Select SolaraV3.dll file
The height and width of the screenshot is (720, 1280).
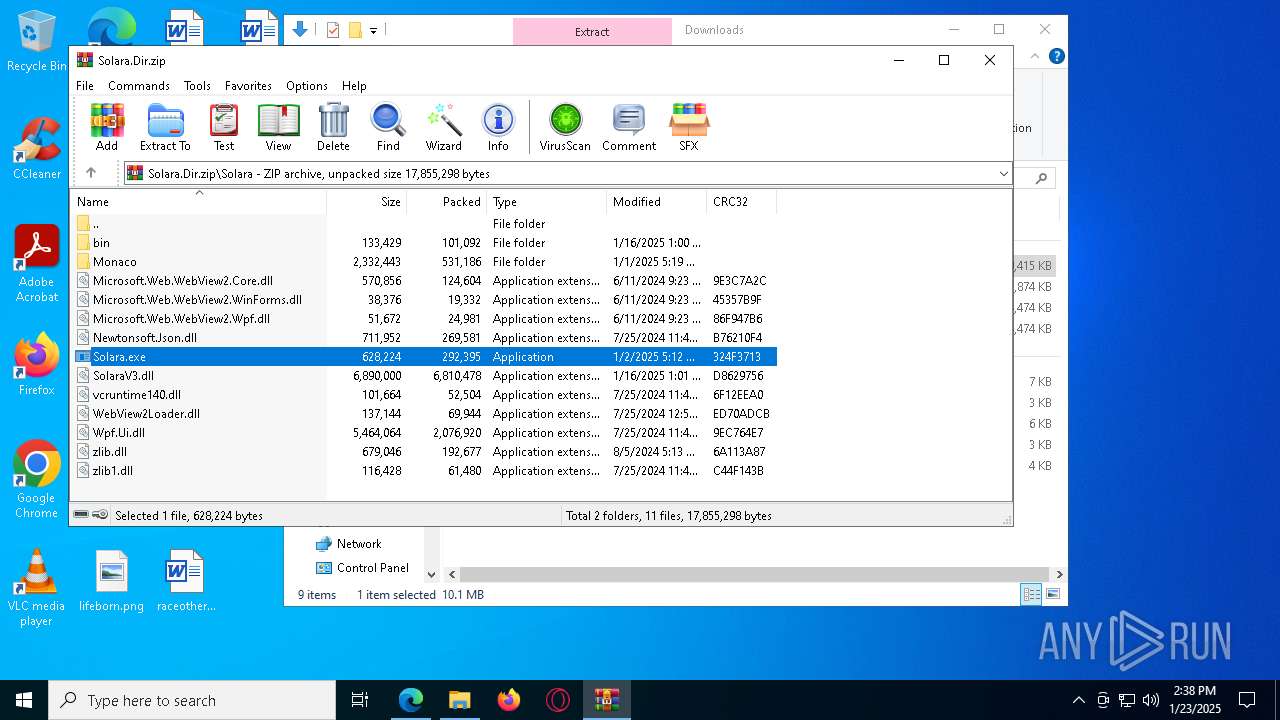(425, 376)
